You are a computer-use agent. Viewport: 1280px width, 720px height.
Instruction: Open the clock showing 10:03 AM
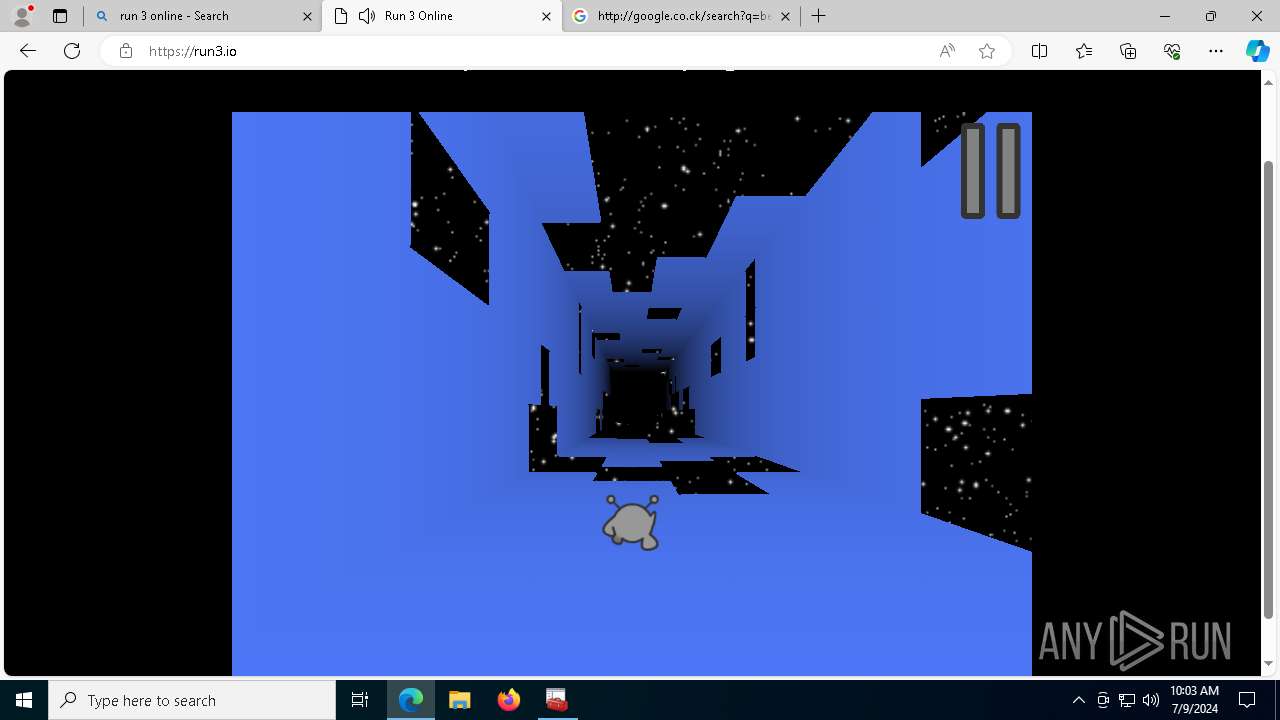pos(1194,700)
